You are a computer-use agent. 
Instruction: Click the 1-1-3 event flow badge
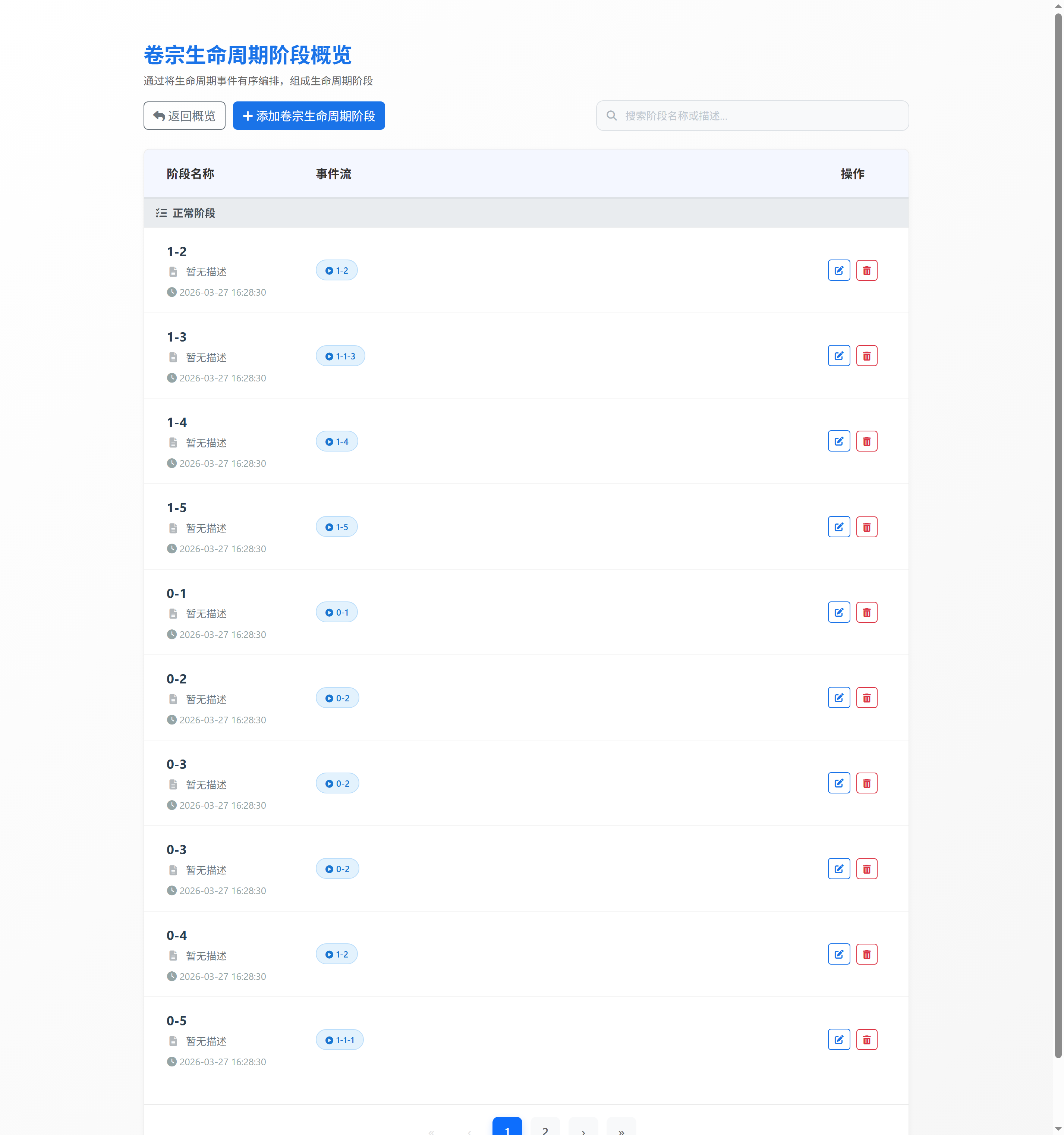[340, 356]
